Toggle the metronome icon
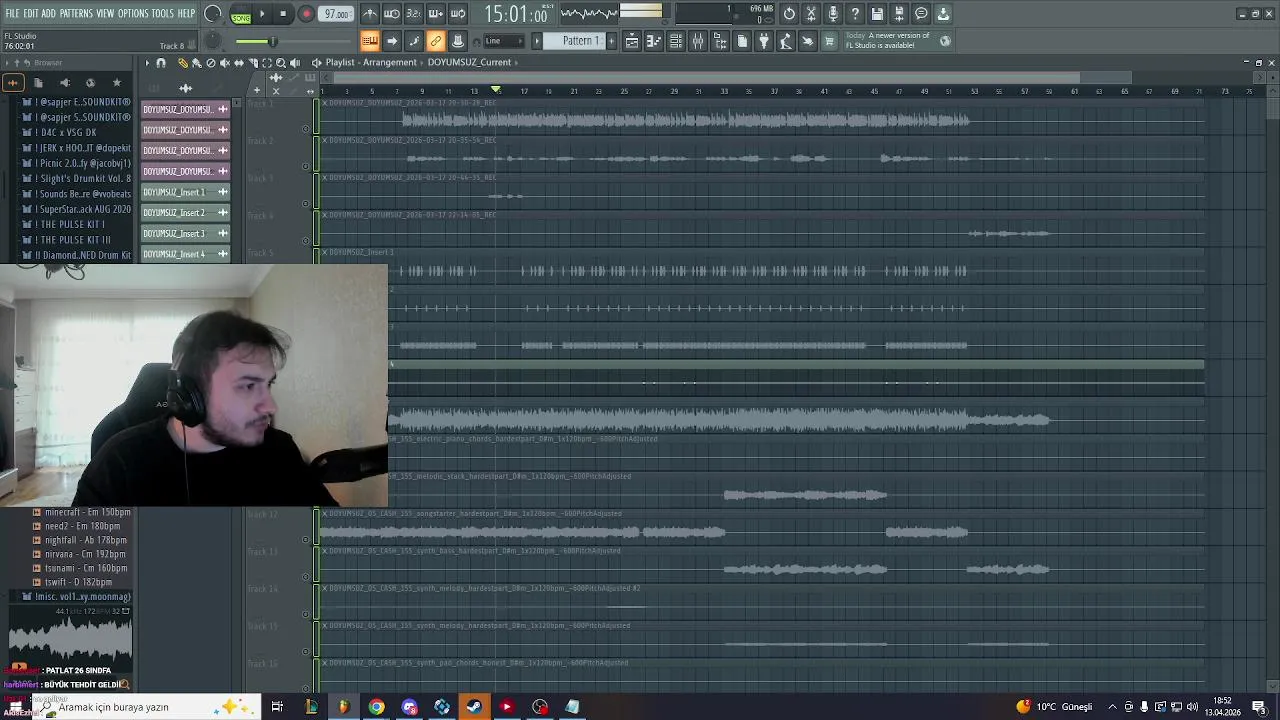 click(370, 14)
